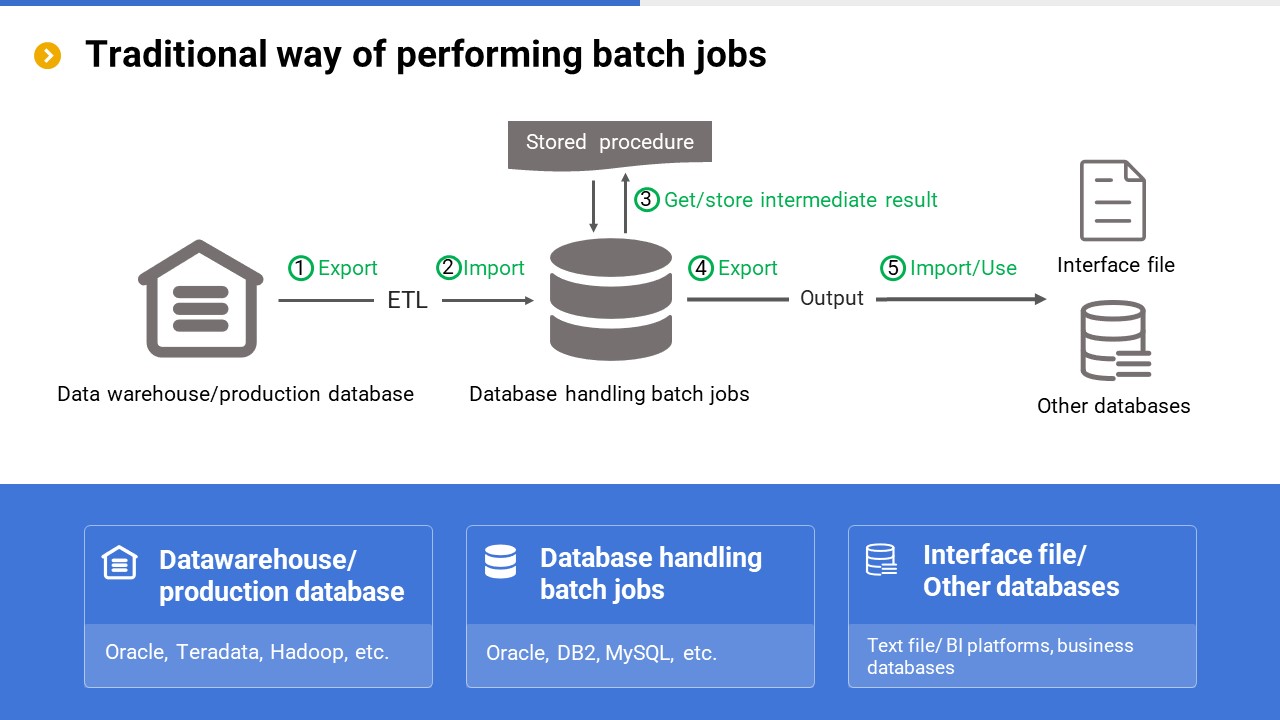The image size is (1280, 720).
Task: Click the Interface file/Other databases card heading
Action: 1020,571
